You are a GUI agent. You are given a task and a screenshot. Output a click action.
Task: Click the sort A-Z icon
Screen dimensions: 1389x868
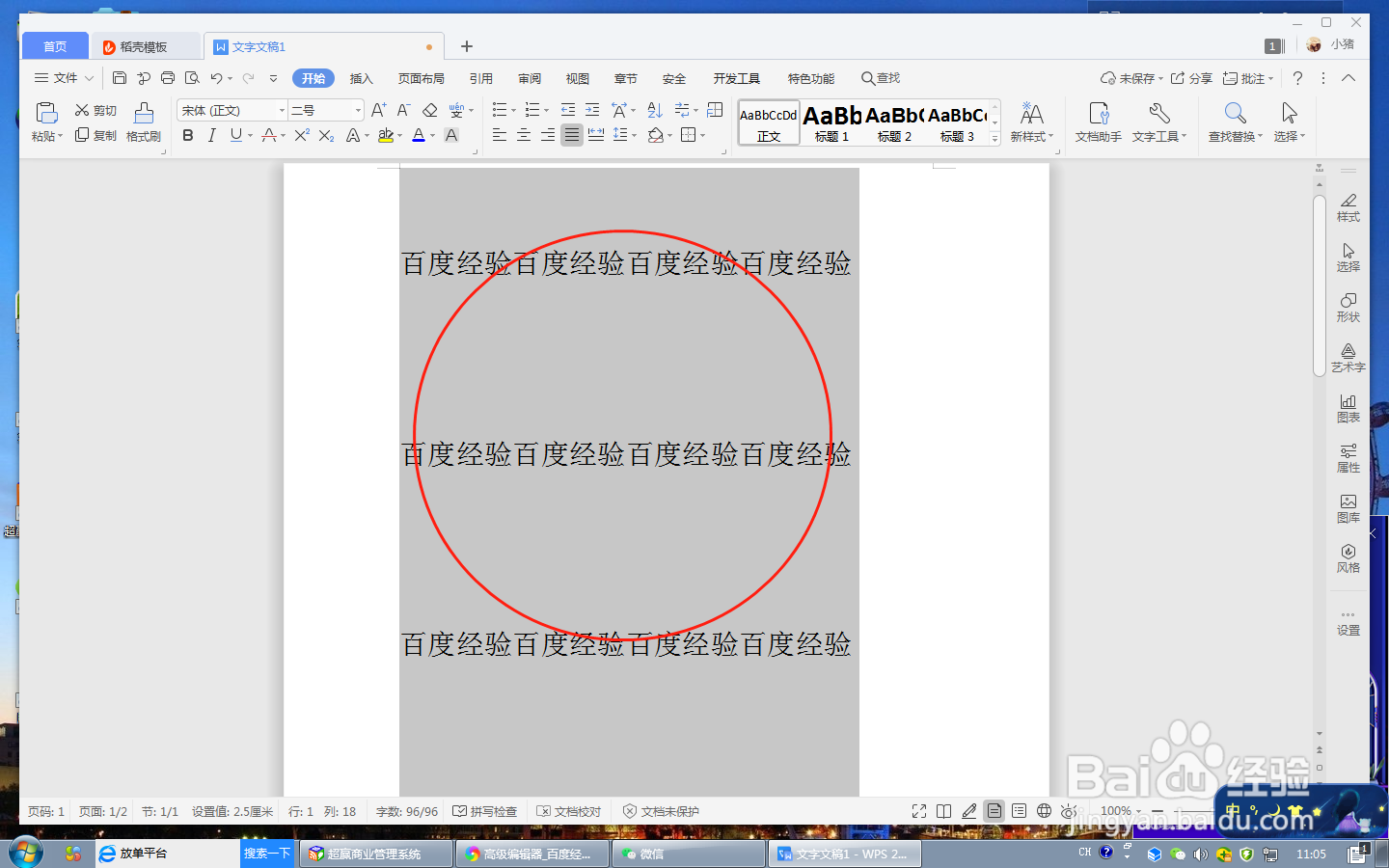tap(655, 111)
